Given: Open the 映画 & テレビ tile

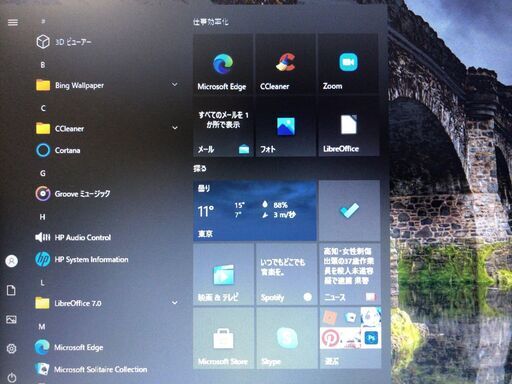Looking at the screenshot, I should (223, 274).
